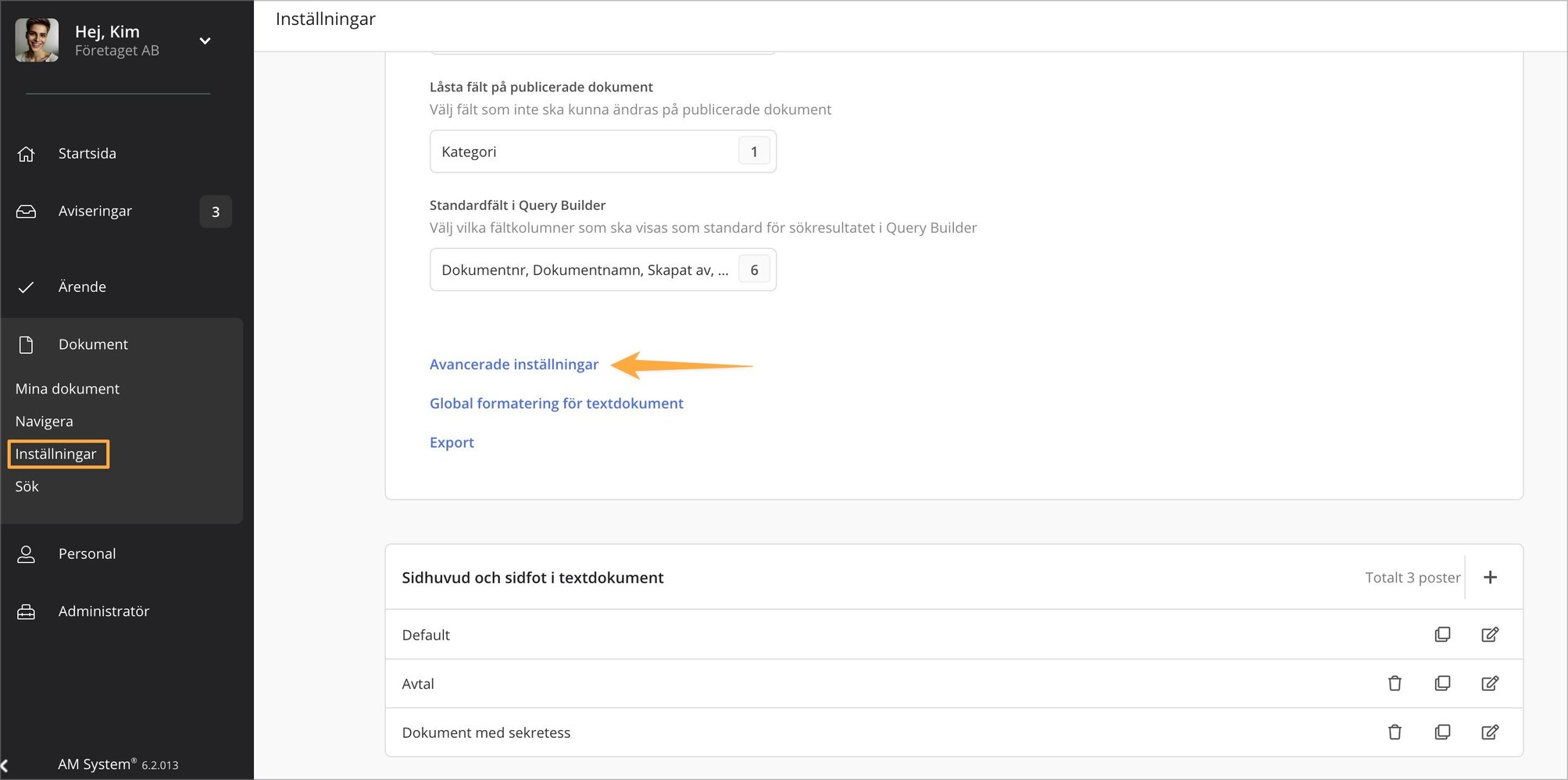Collapse the sidebar with bottom-left arrow
Image resolution: width=1568 pixels, height=780 pixels.
point(5,765)
